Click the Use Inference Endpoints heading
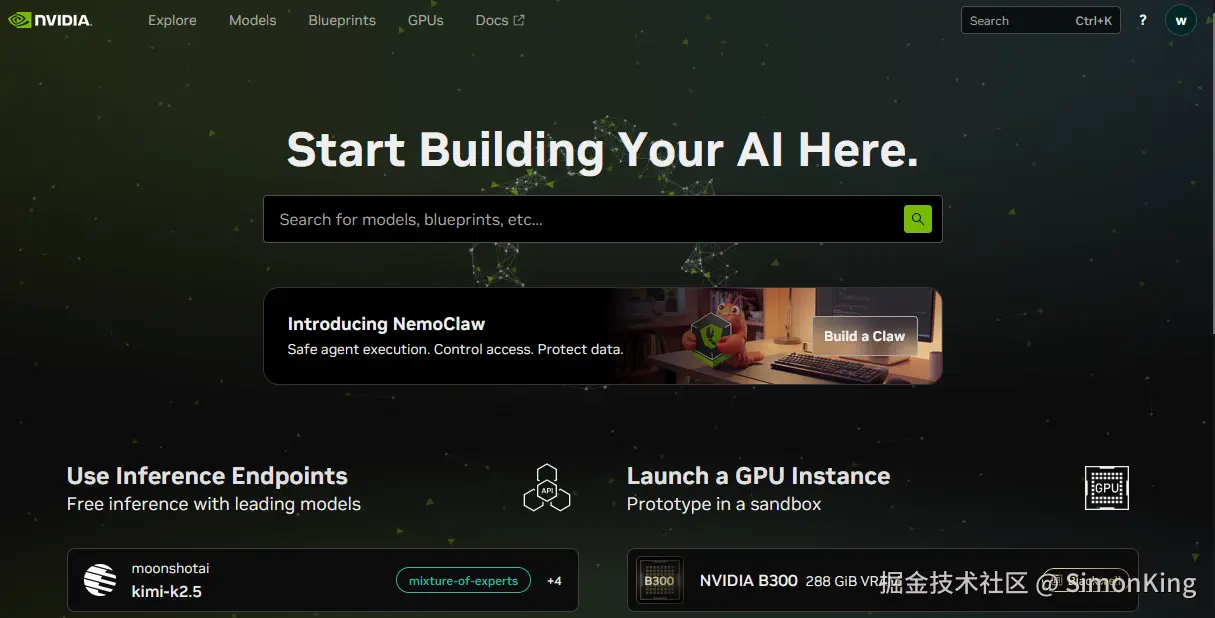 207,476
